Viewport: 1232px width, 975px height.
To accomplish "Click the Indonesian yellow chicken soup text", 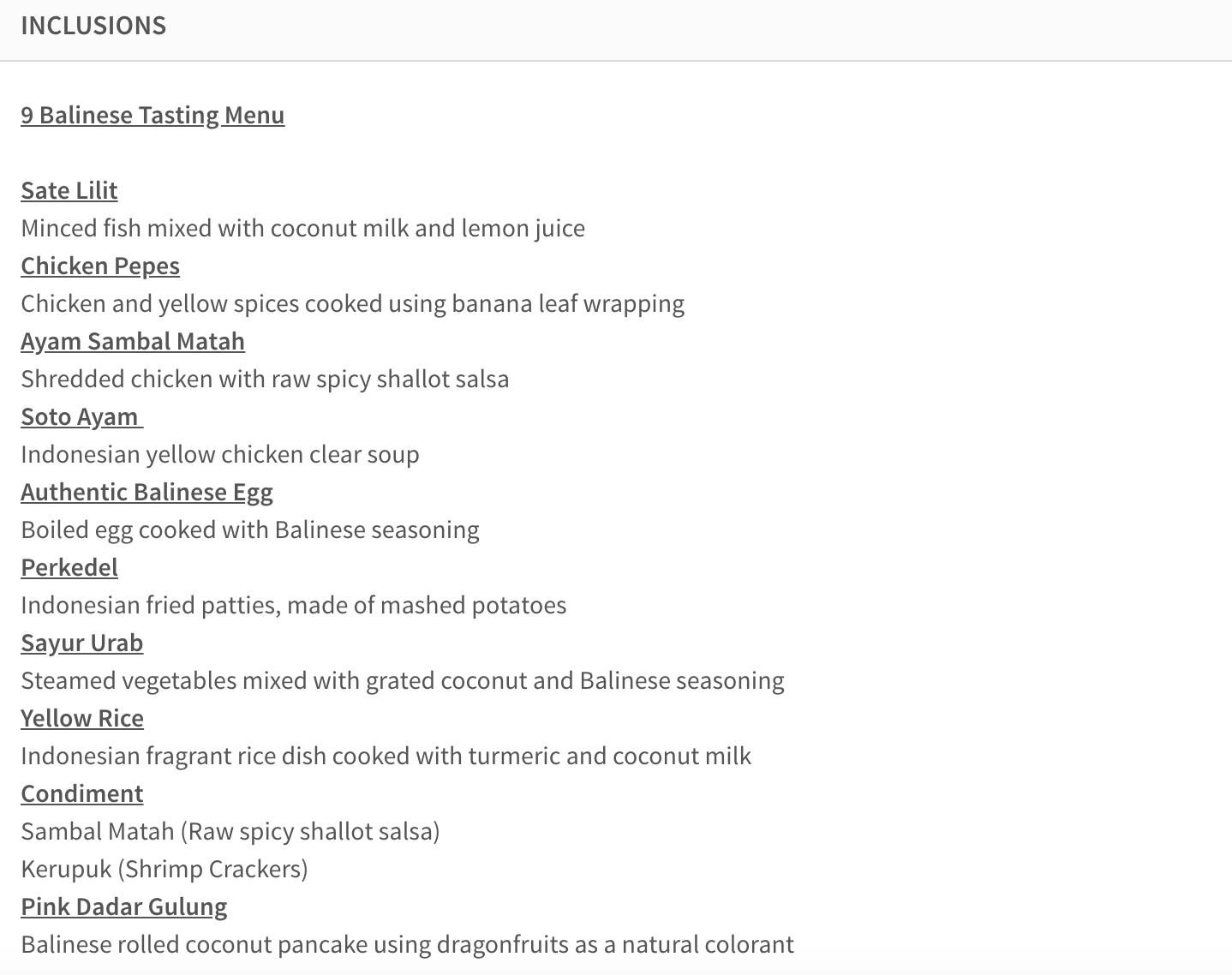I will [x=220, y=454].
